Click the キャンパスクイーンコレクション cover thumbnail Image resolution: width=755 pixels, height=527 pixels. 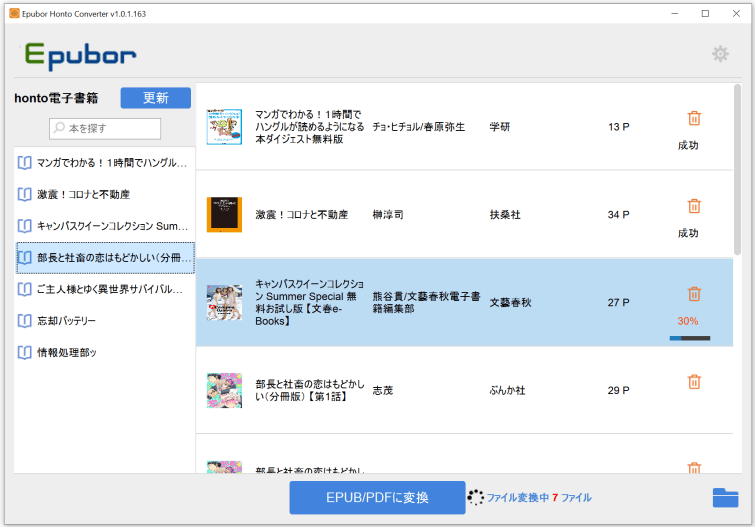click(x=224, y=303)
